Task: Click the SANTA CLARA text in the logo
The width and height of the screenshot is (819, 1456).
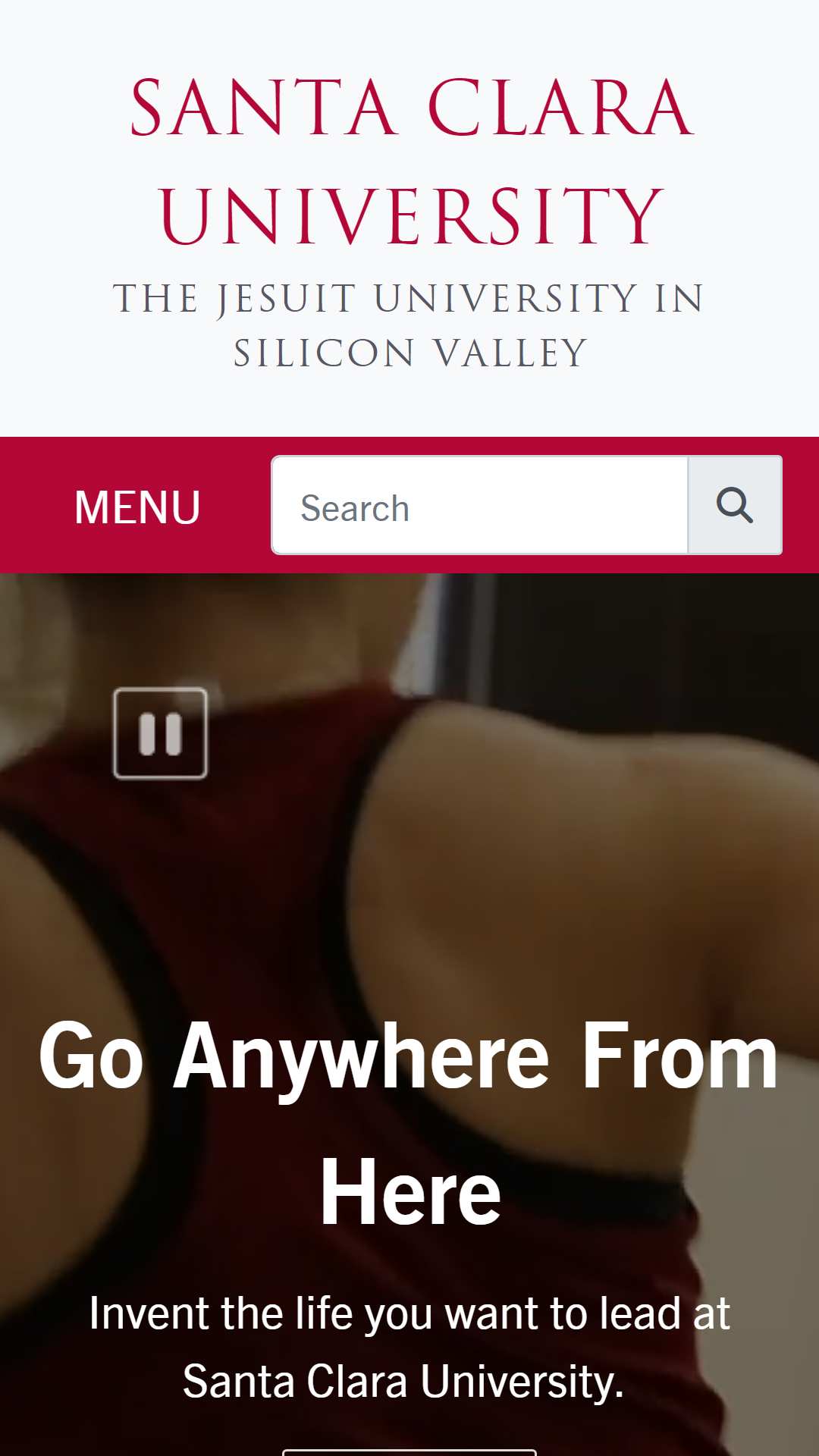Action: coord(411,108)
